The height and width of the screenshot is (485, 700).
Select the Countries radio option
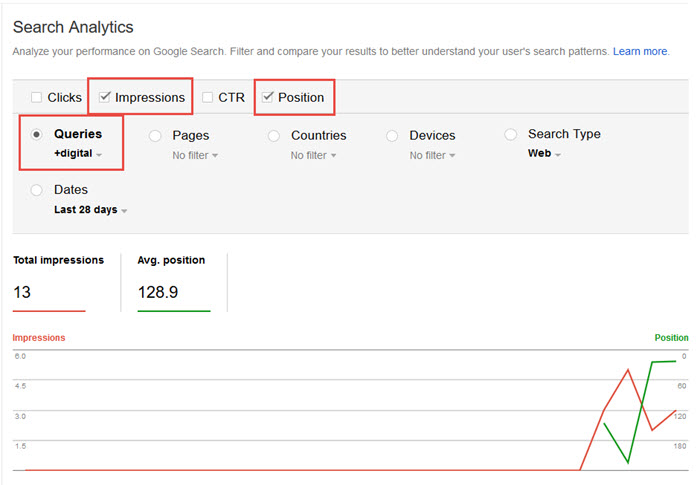tap(274, 136)
